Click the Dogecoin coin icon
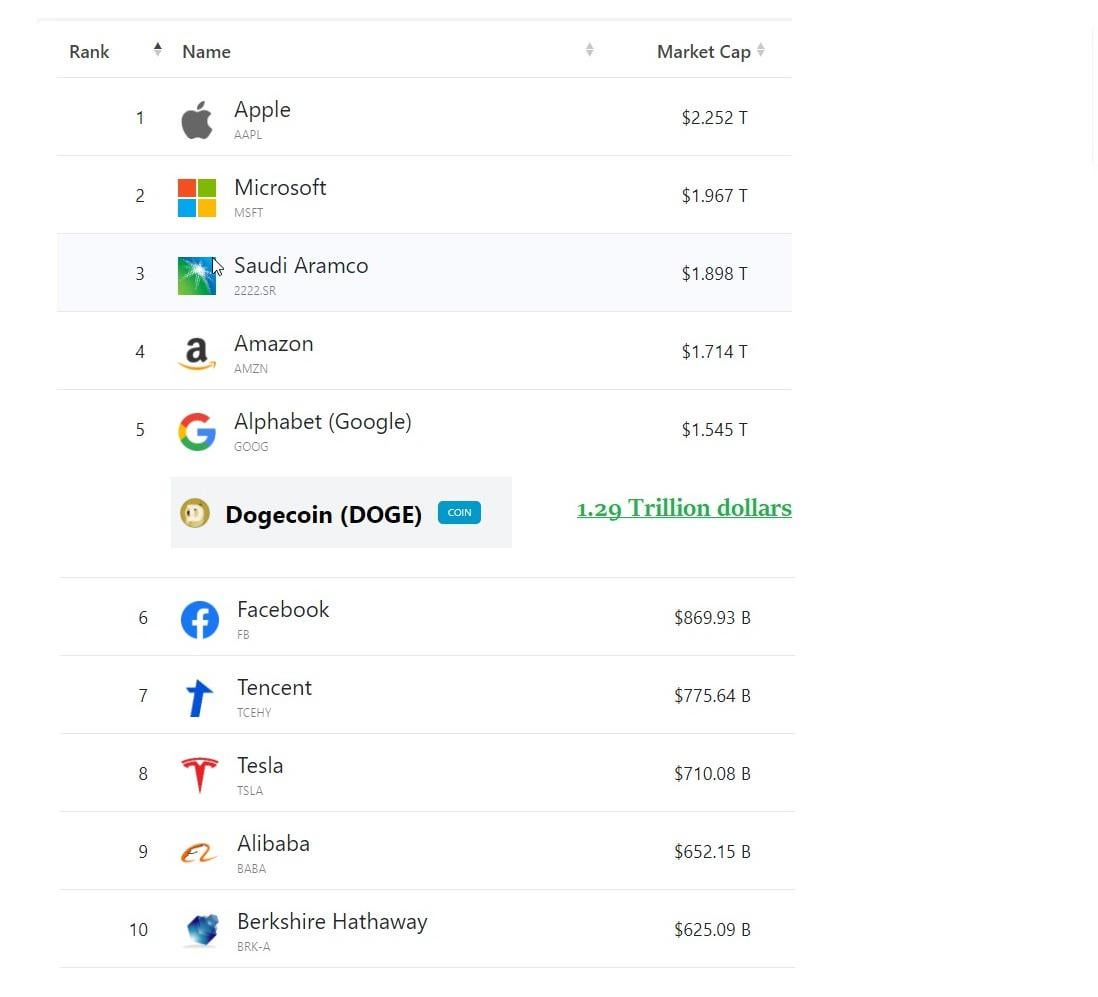Viewport: 1098px width, 997px height. coord(195,513)
